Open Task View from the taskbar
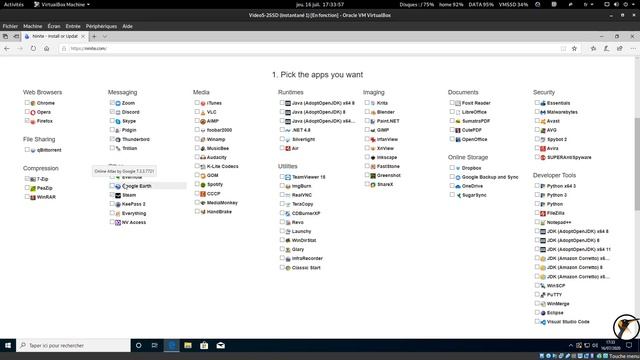The height and width of the screenshot is (360, 640). 155,345
